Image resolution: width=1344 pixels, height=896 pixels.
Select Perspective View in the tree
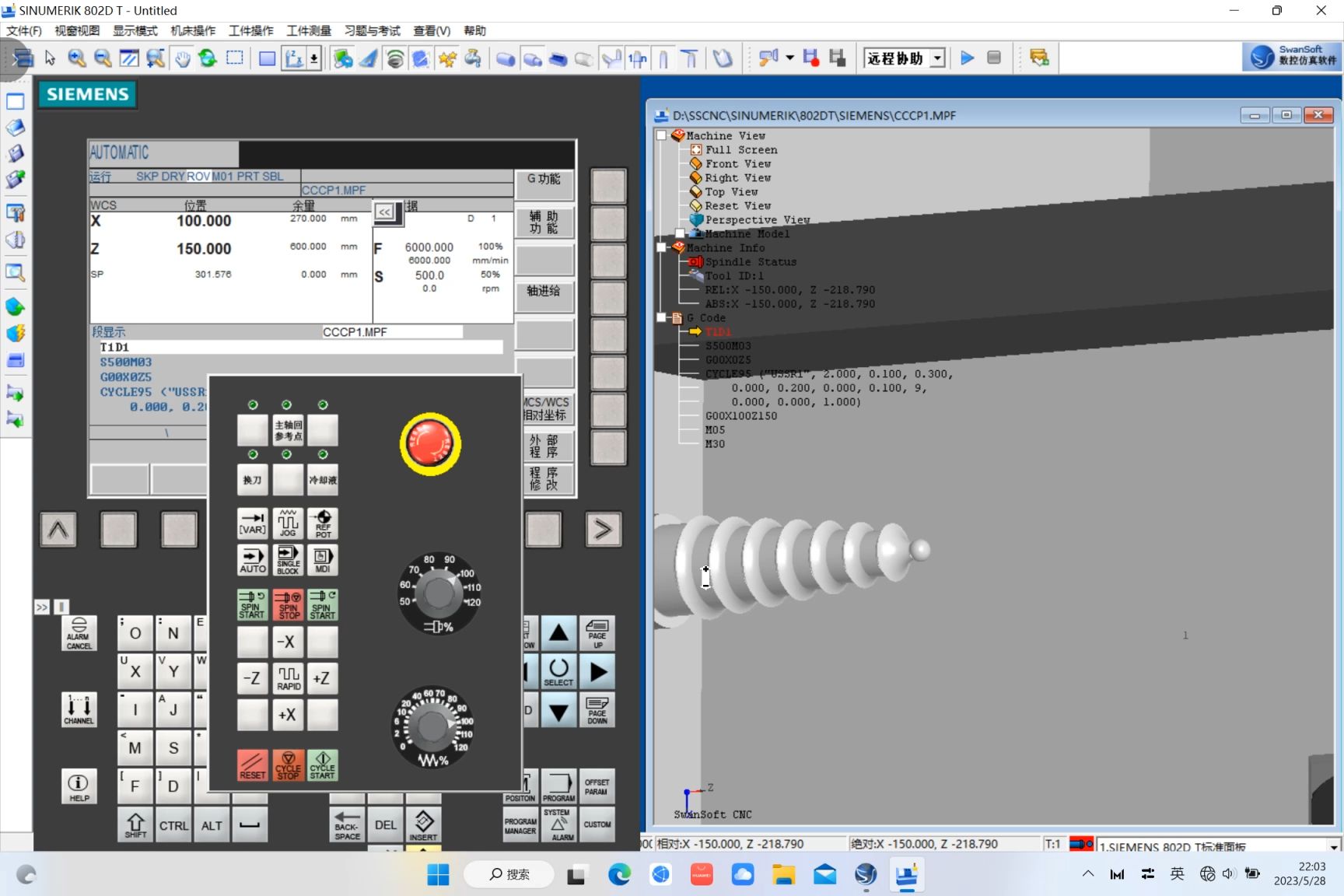click(757, 219)
